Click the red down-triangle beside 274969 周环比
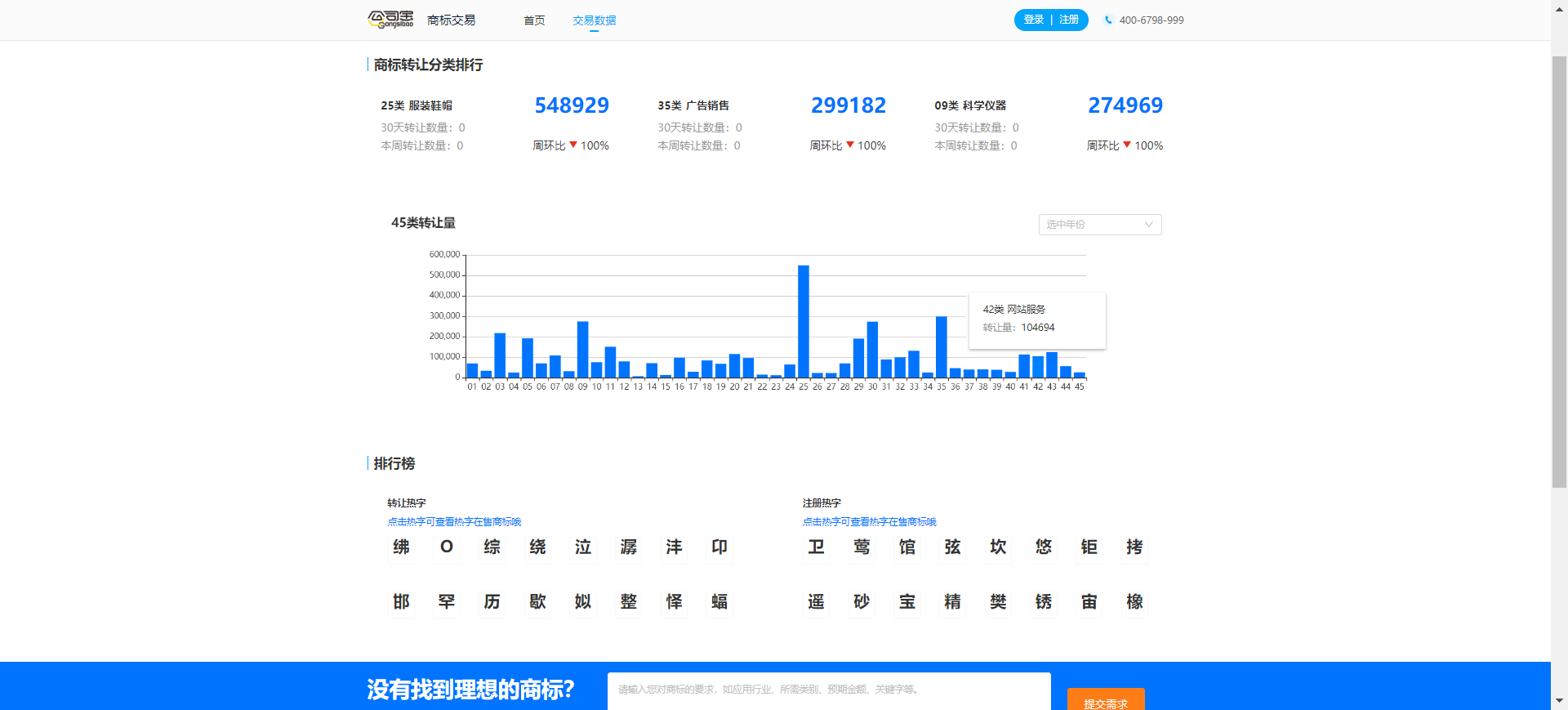The width and height of the screenshot is (1568, 710). click(x=1127, y=145)
